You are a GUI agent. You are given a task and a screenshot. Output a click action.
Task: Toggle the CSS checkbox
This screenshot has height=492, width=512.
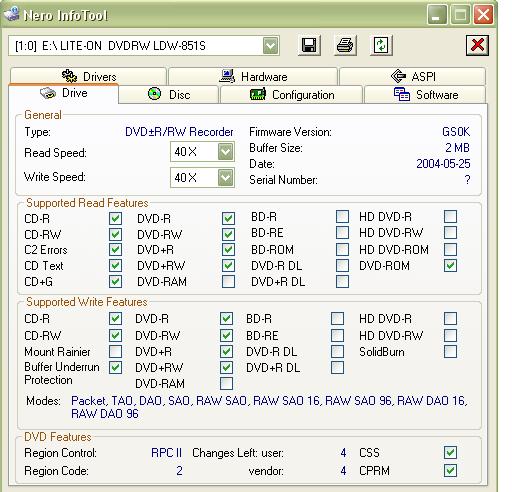[x=450, y=453]
